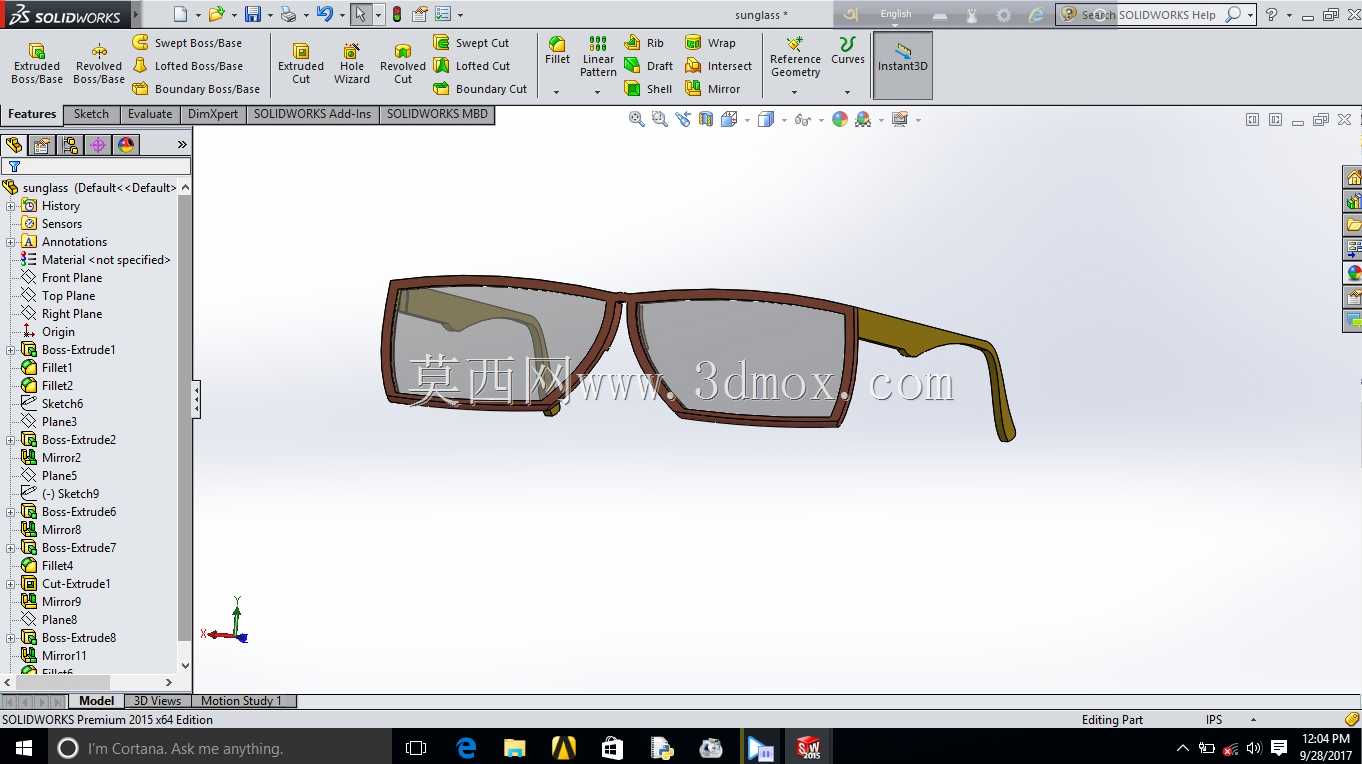Image resolution: width=1362 pixels, height=764 pixels.
Task: Switch to the 3D Views tab
Action: tap(158, 701)
